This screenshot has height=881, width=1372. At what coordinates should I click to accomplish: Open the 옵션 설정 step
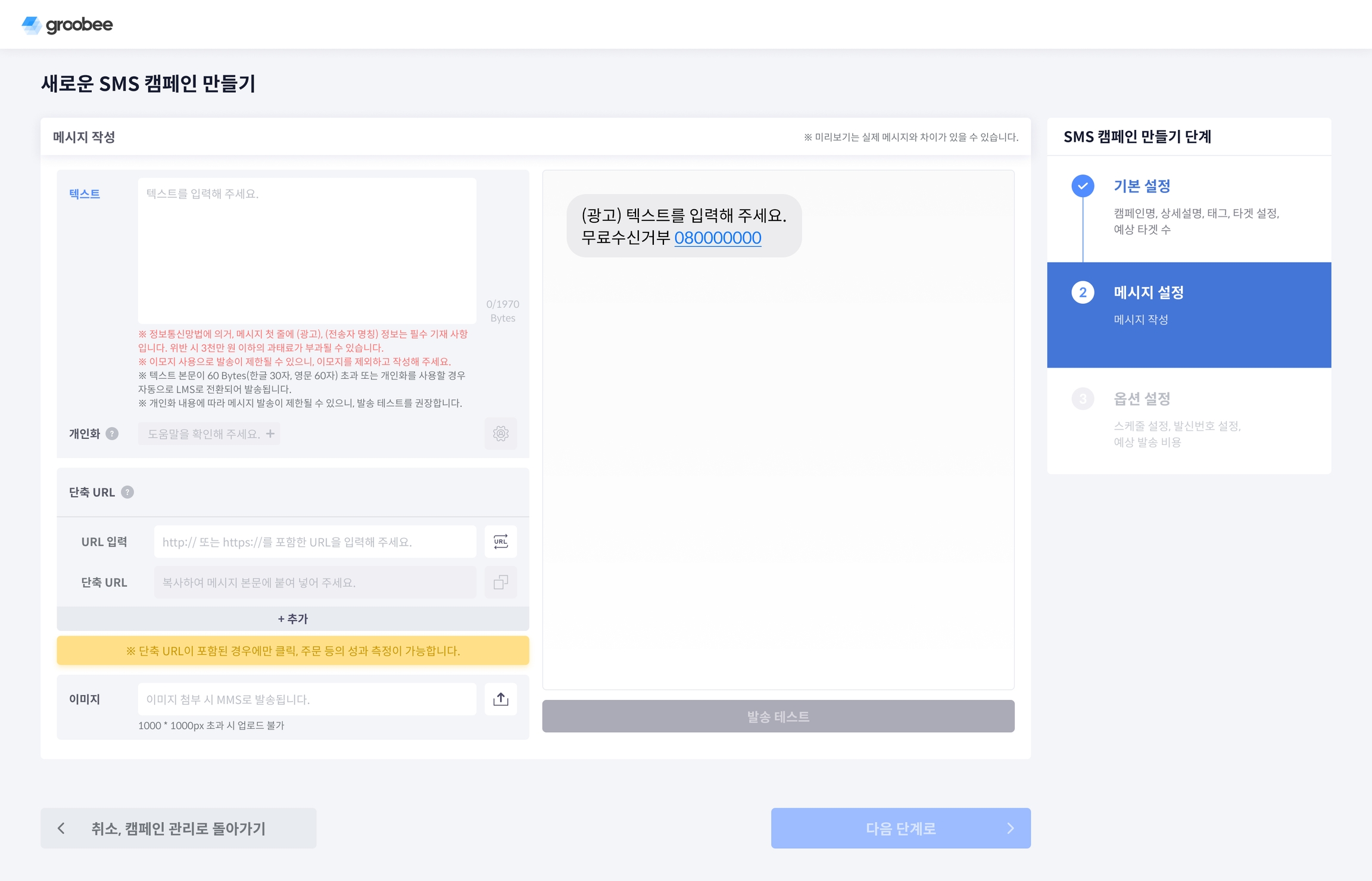point(1142,399)
